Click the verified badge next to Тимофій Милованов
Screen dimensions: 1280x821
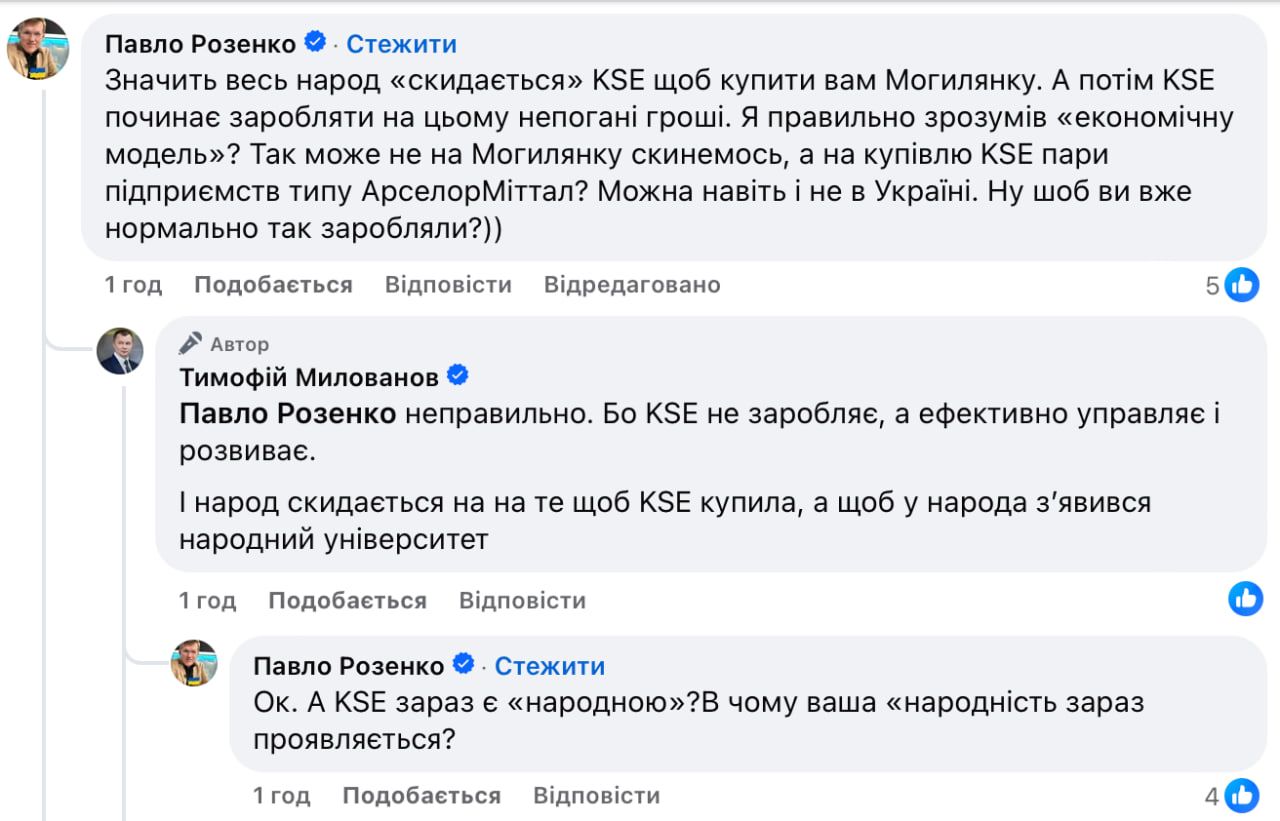pos(456,373)
